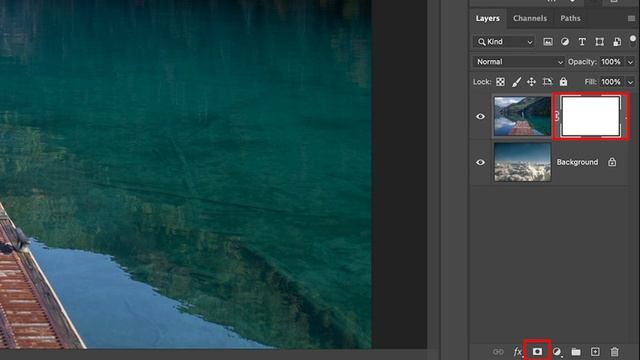Lock all layer attributes
The height and width of the screenshot is (360, 640).
point(563,82)
